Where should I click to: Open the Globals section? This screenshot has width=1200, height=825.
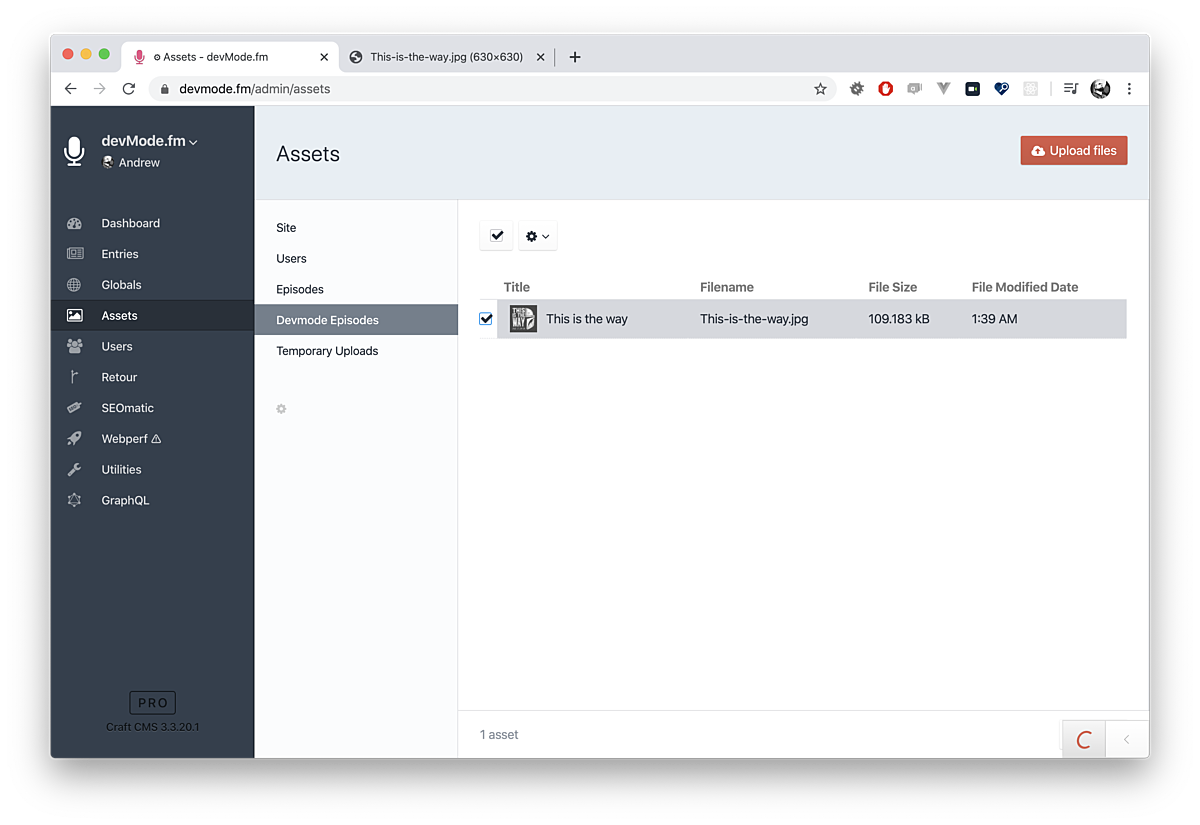(121, 285)
